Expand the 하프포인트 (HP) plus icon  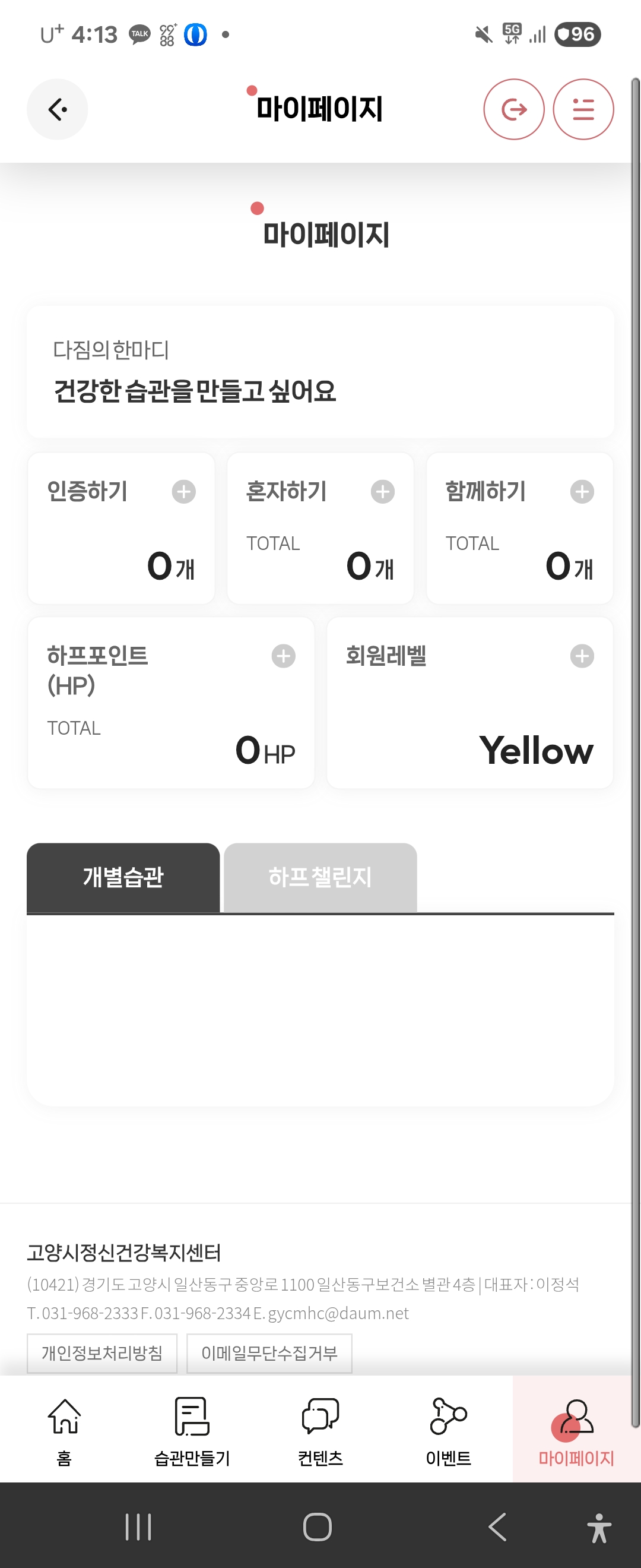(283, 656)
